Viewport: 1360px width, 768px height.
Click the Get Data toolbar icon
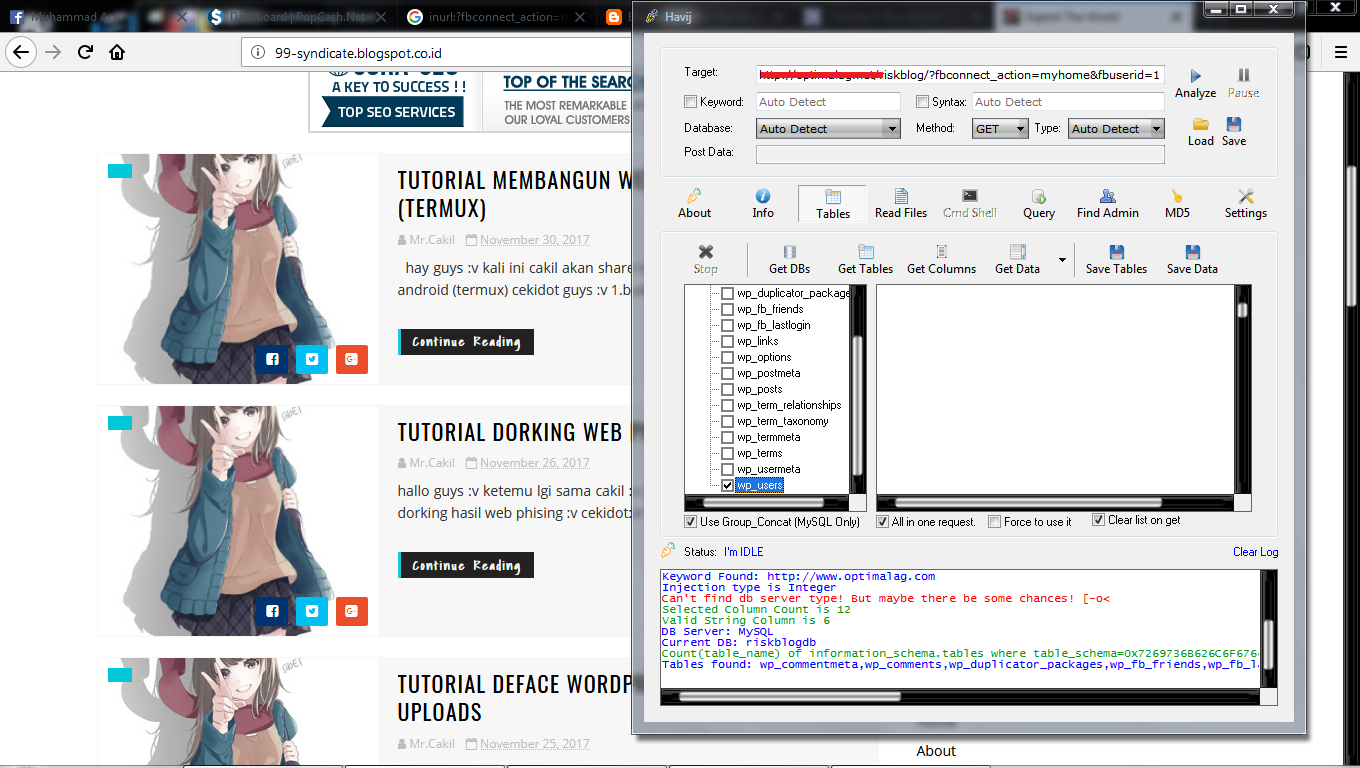(x=1018, y=252)
